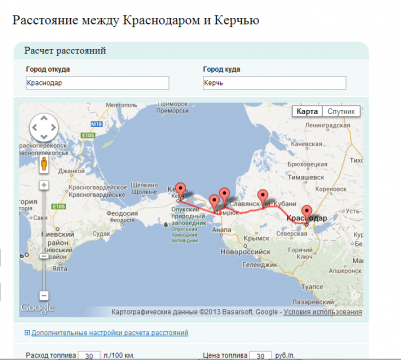Screen dimensions: 401x360
Task: Click the Феодосия label on map
Action: (122, 213)
